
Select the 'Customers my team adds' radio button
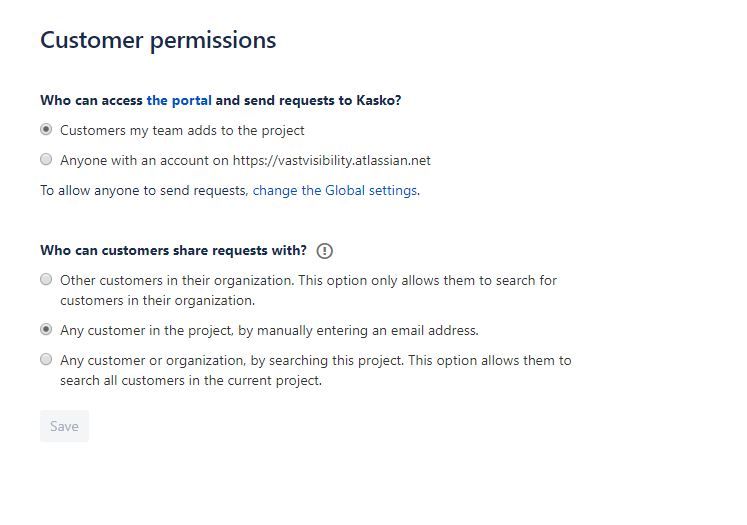(46, 129)
